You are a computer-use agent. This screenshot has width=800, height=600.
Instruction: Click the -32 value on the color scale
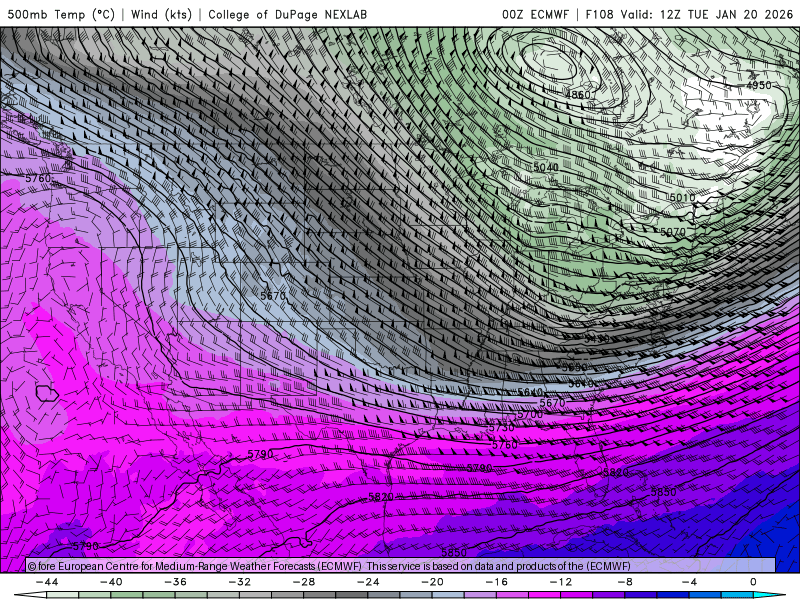pyautogui.click(x=240, y=582)
